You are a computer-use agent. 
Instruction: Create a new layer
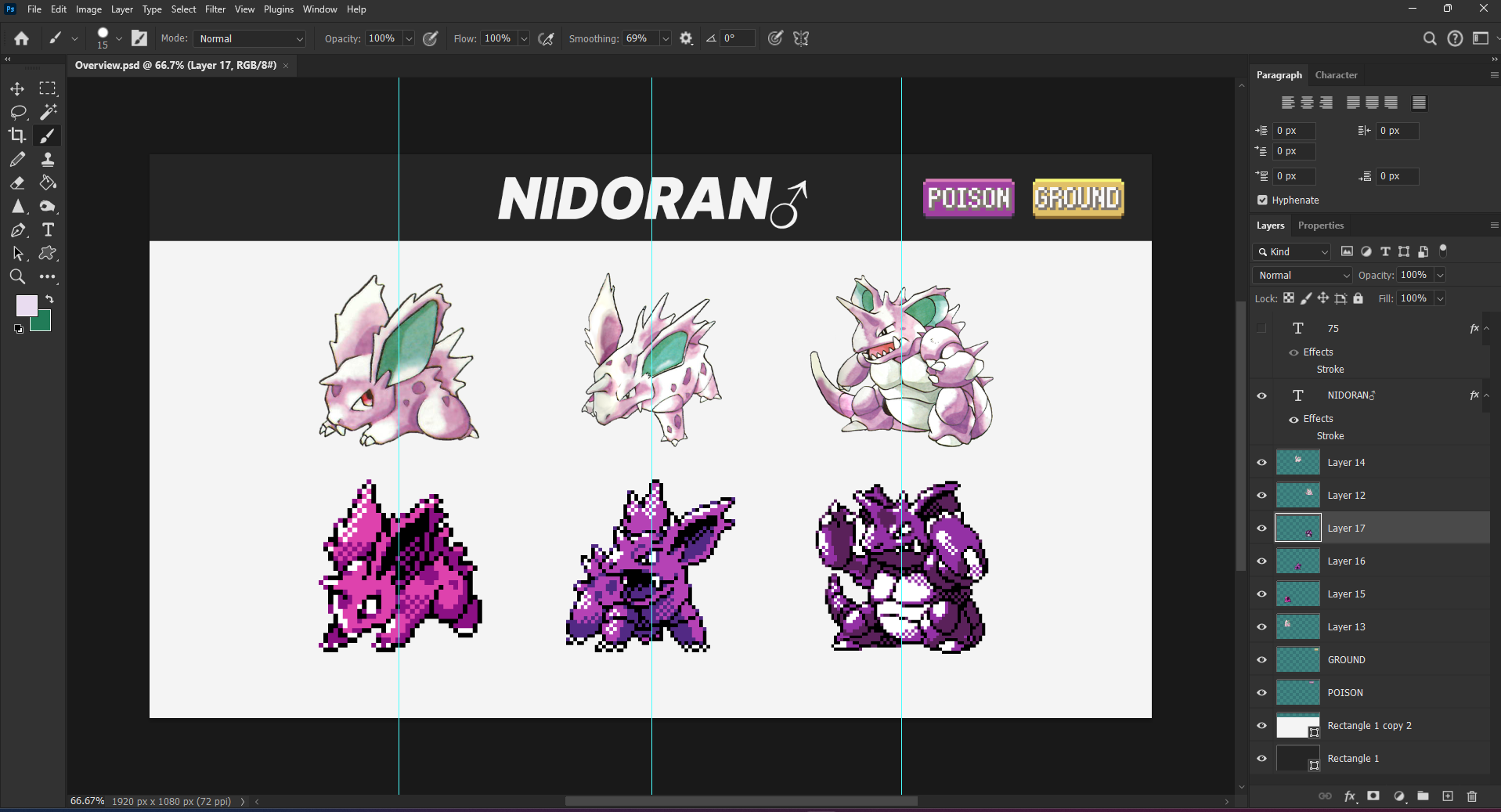[1448, 796]
